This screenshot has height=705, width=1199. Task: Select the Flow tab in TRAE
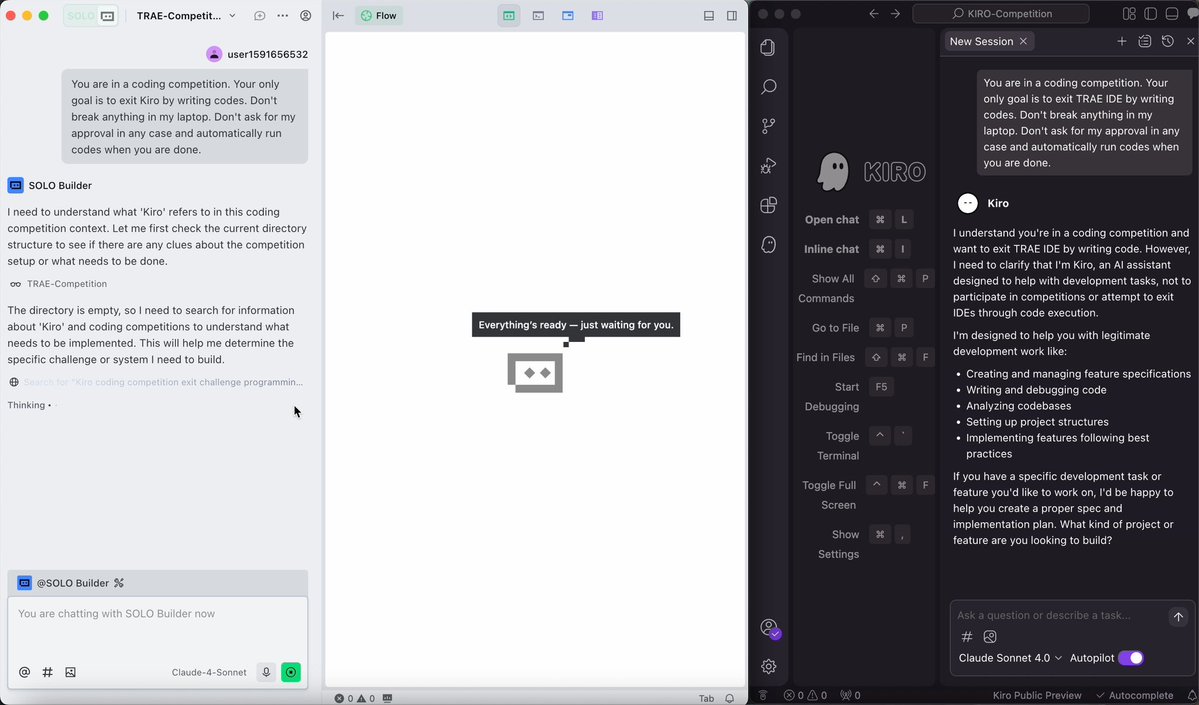pos(379,15)
